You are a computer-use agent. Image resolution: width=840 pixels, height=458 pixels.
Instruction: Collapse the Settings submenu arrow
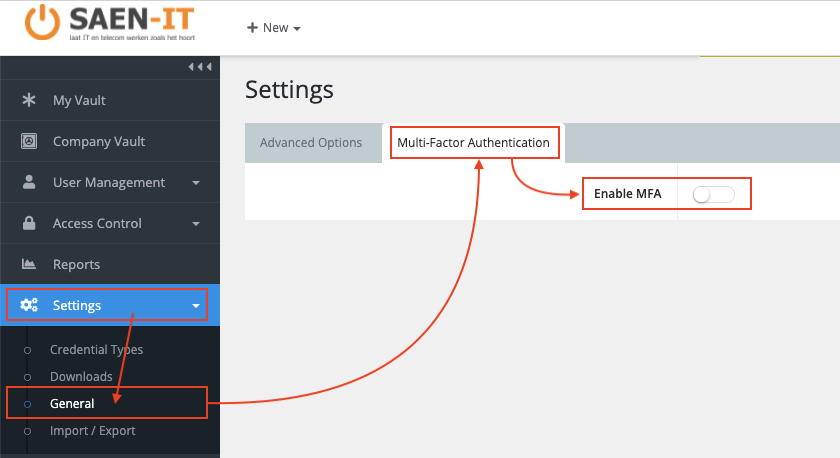coord(196,306)
